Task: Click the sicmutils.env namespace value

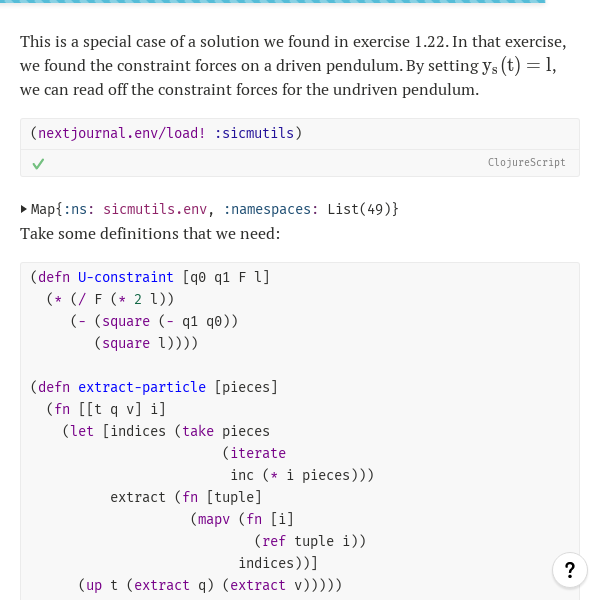Action: (x=155, y=209)
